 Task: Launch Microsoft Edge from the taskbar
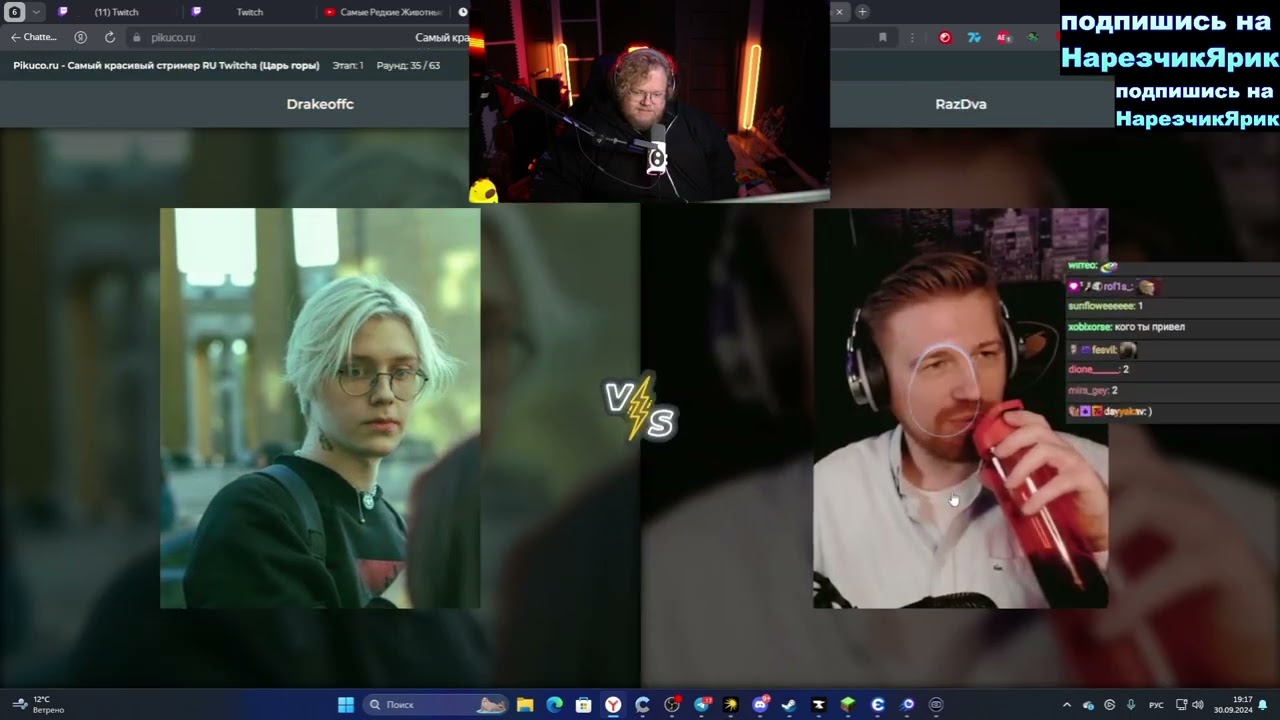pos(554,704)
